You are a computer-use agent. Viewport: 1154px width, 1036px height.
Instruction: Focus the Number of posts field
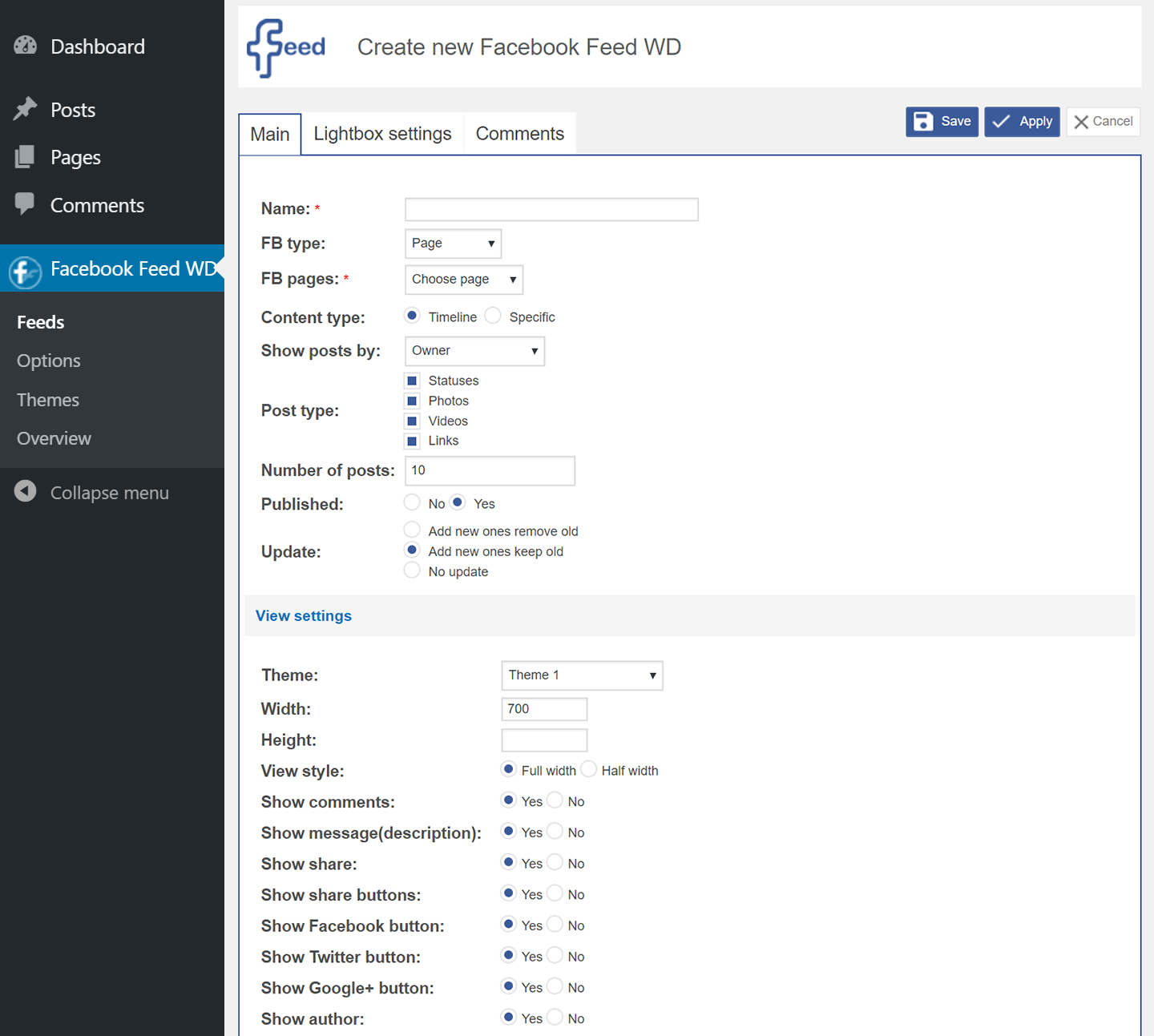(490, 470)
